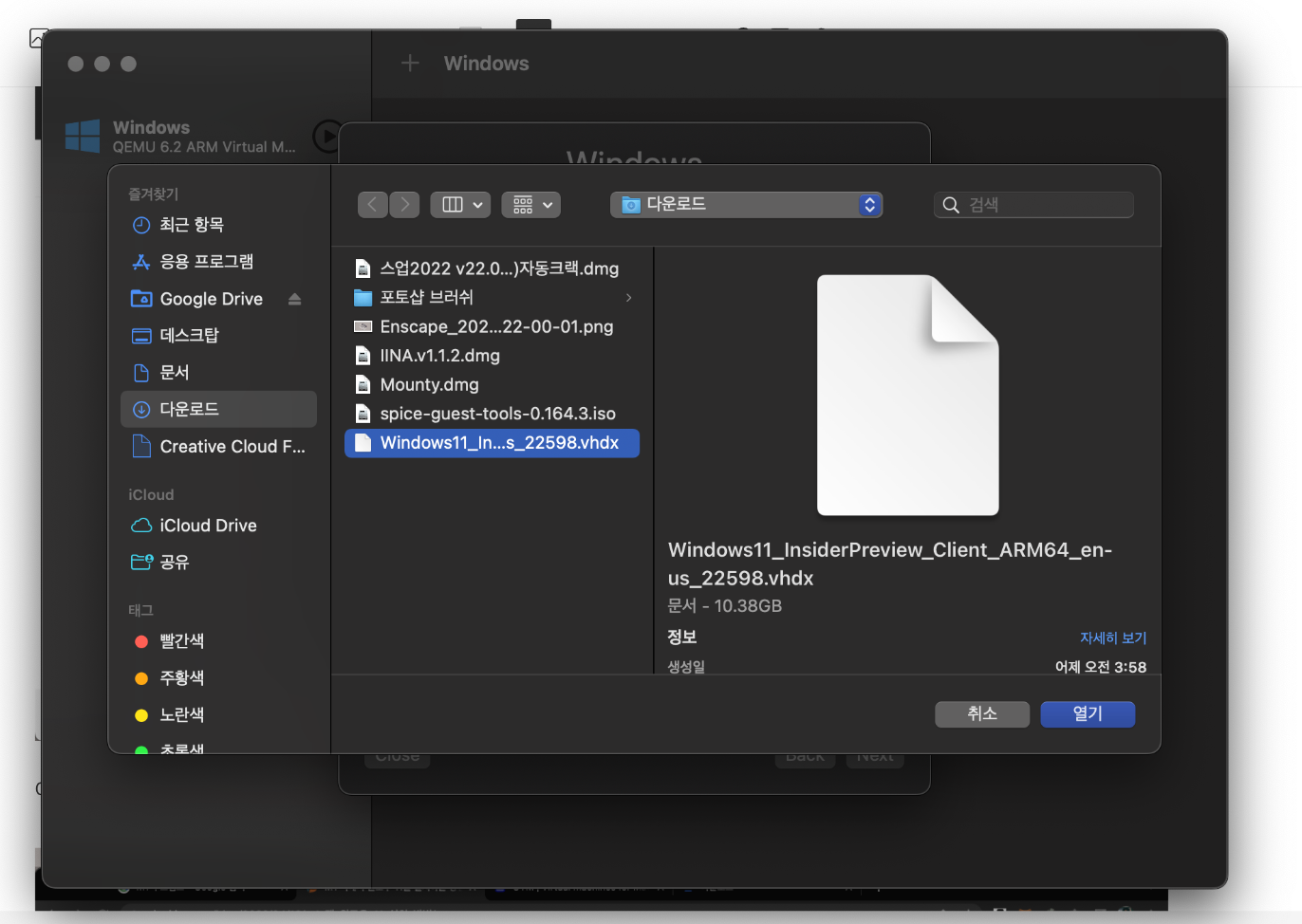This screenshot has height=924, width=1302.
Task: Click the search (검색) field
Action: coord(1034,205)
